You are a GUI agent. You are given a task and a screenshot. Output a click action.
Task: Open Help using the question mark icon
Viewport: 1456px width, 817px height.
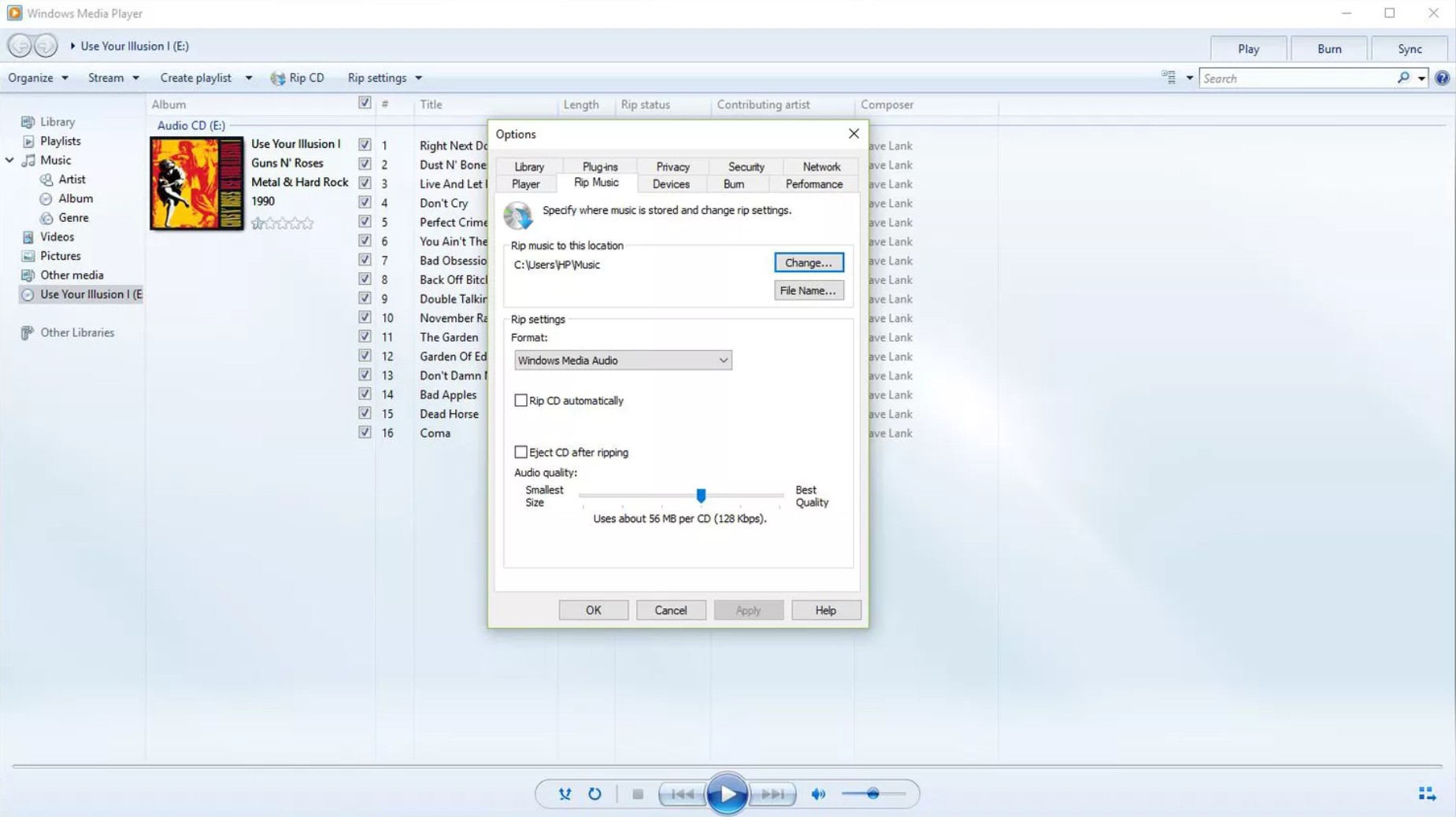1443,77
